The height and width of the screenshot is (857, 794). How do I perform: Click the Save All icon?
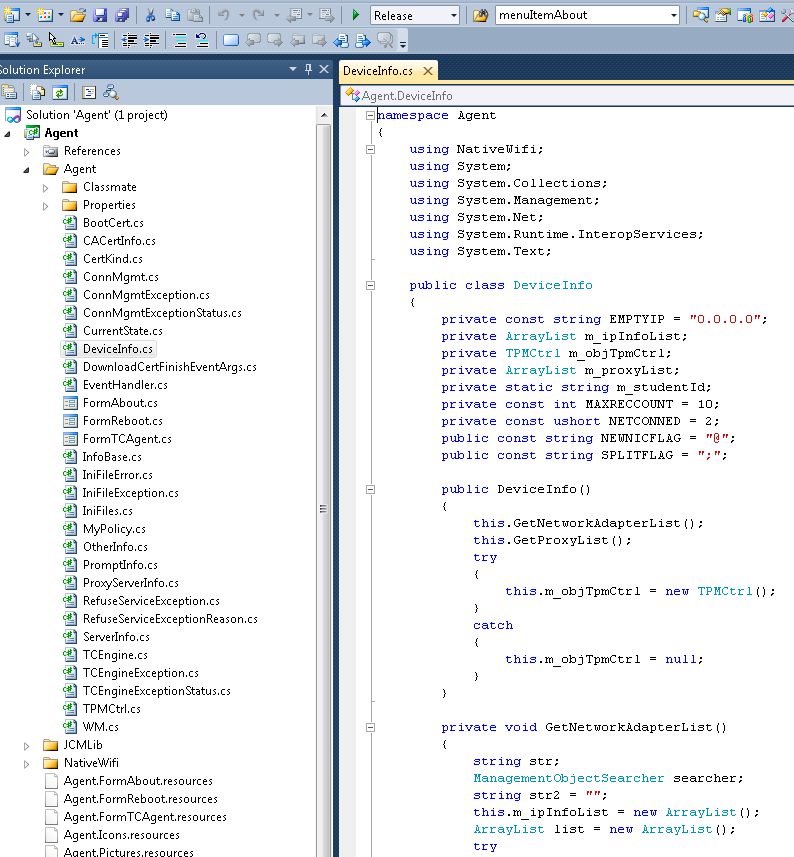(121, 15)
